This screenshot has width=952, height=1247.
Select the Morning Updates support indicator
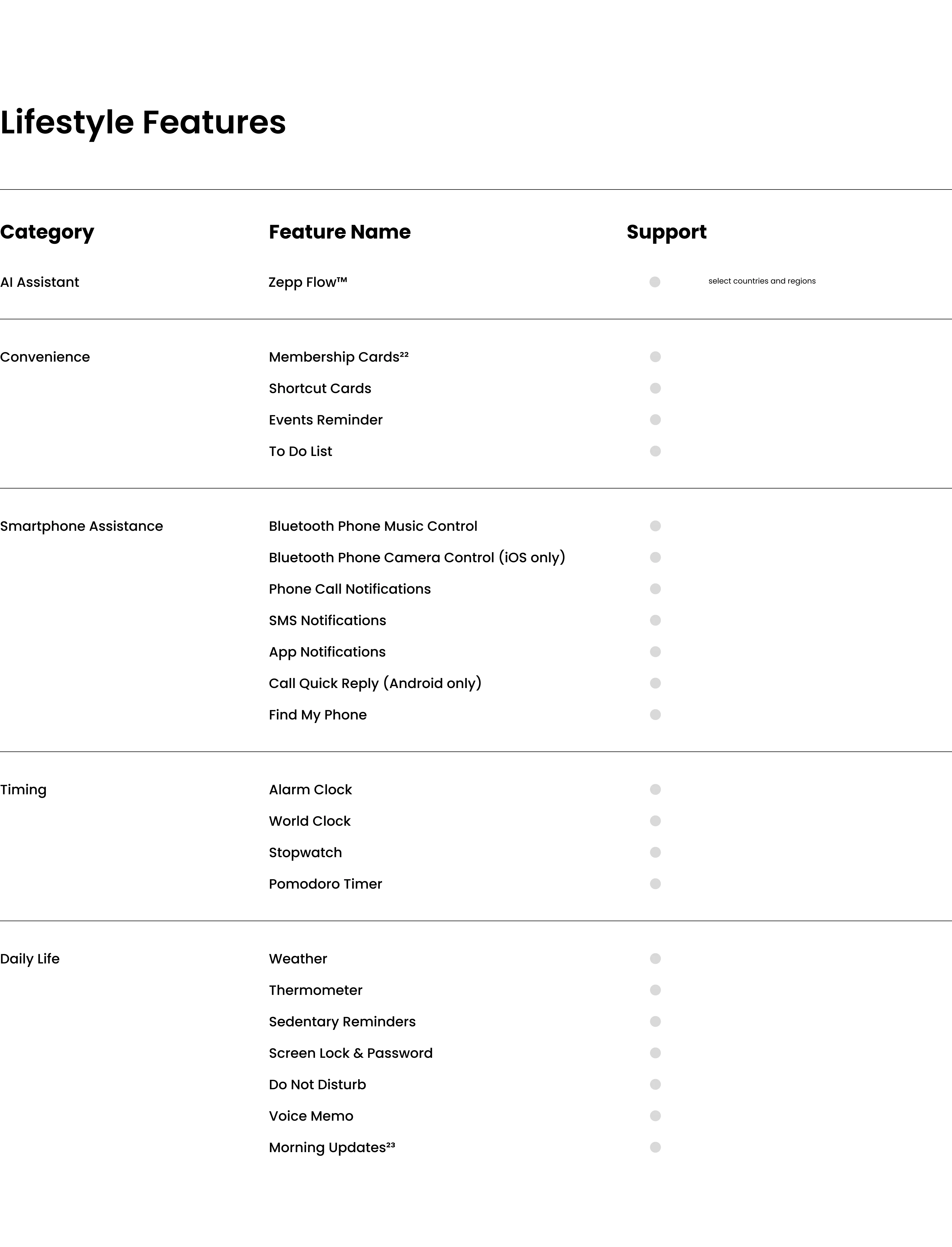tap(655, 1147)
